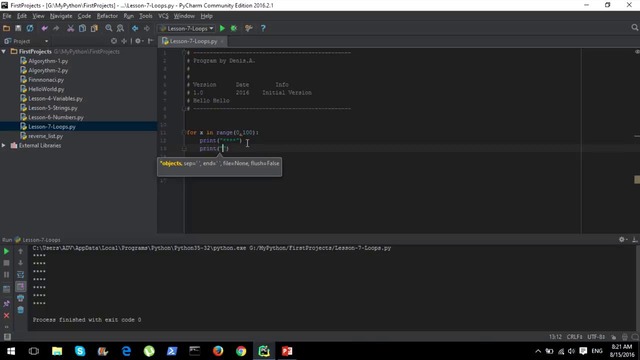This screenshot has height=360, width=640.
Task: Open the Run panel gear settings dropdown
Action: pyautogui.click(x=622, y=240)
